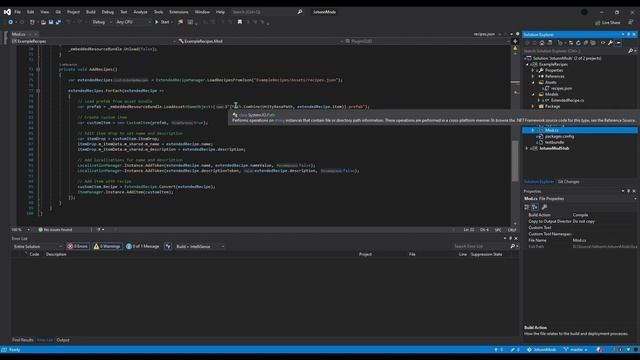Open the Git menu
Screen dimensions: 640x360
pos(58,12)
